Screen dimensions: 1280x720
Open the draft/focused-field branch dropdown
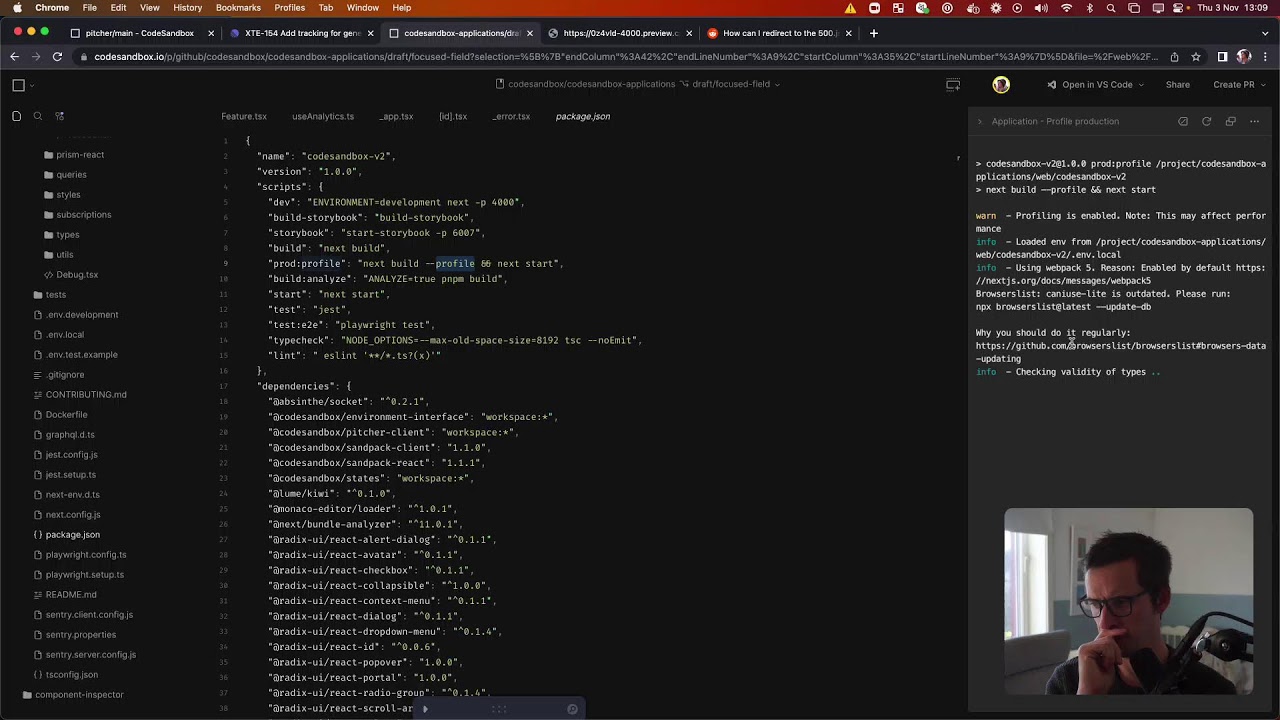click(x=736, y=84)
